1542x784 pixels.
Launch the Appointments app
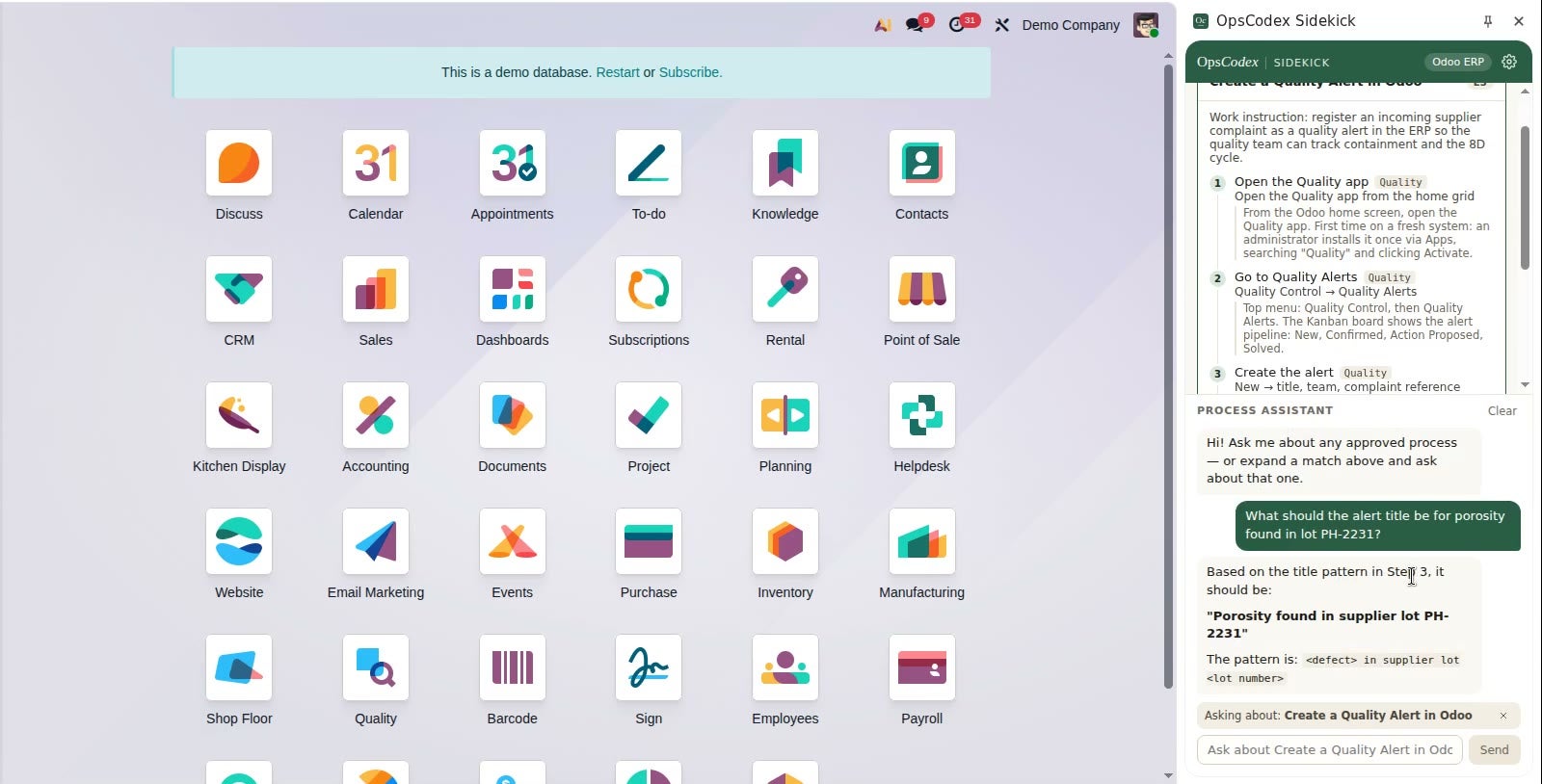[513, 163]
